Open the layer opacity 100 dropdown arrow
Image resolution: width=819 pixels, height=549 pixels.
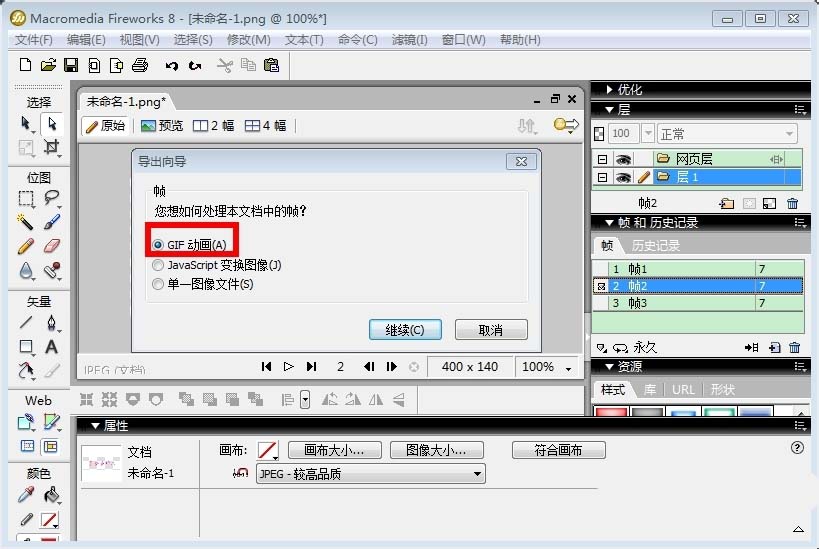pos(648,133)
